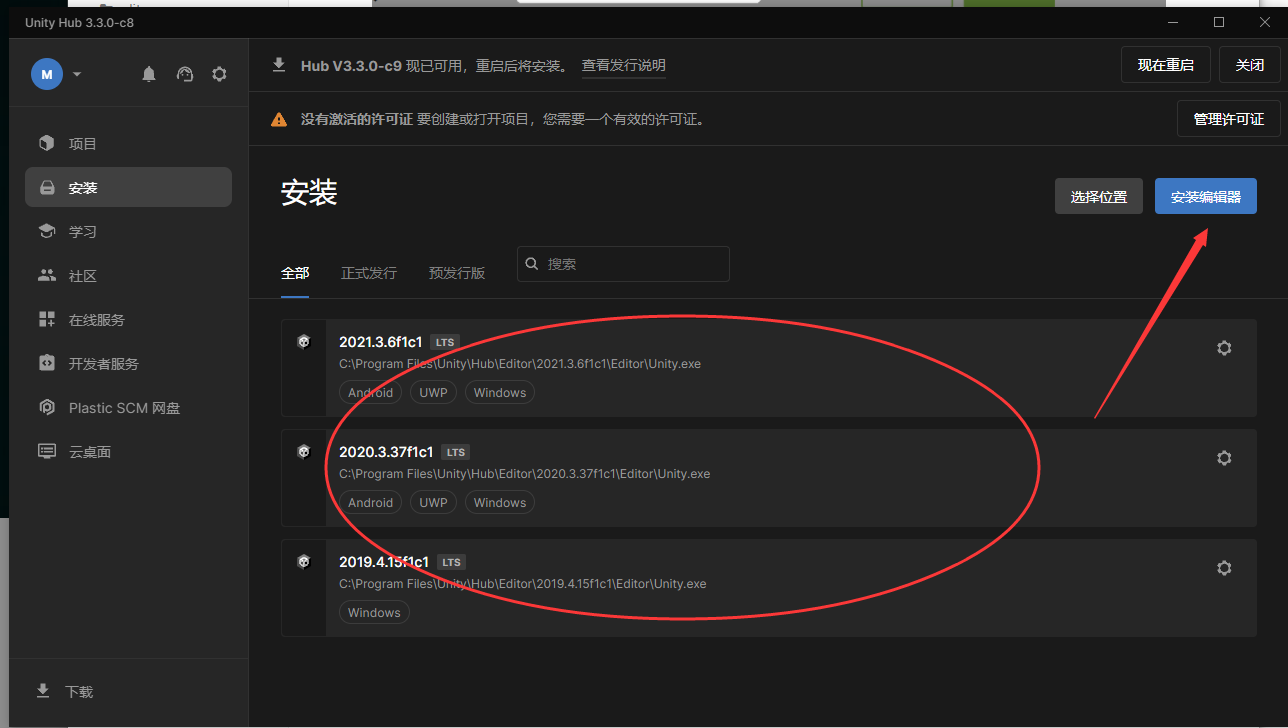Screen dimensions: 1288x728
Task: Open Plastic SCM 网盘 in the sidebar
Action: (x=128, y=407)
